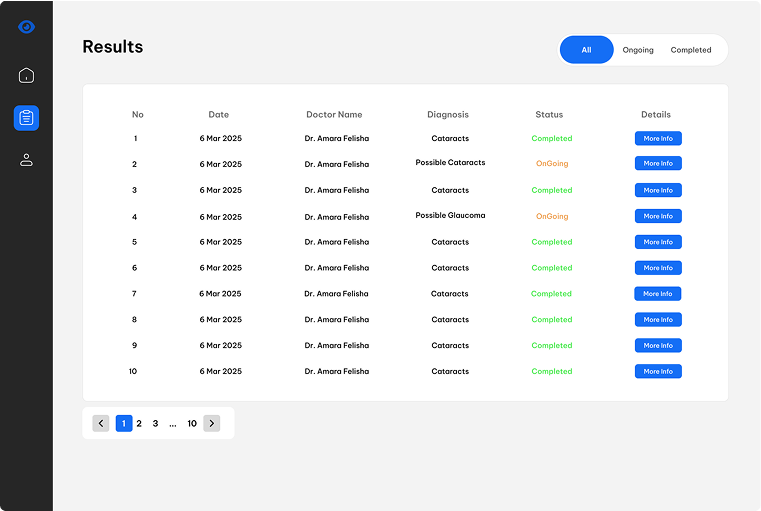Click the No column header
The image size is (761, 511).
138,115
